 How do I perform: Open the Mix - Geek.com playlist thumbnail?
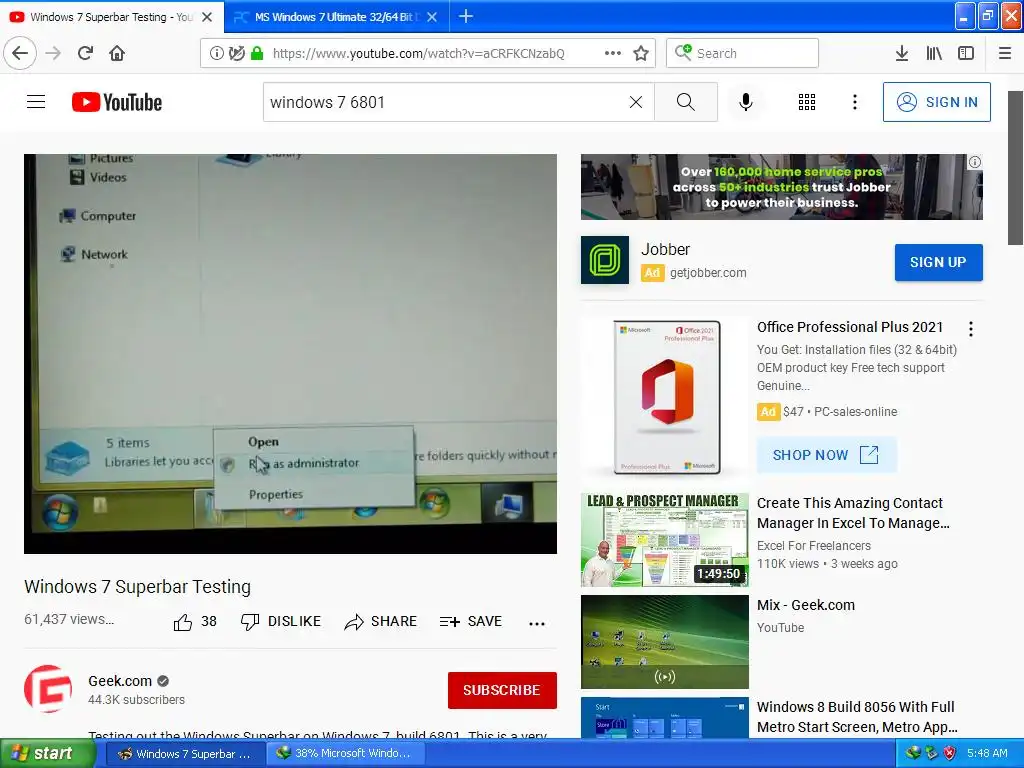(x=665, y=642)
